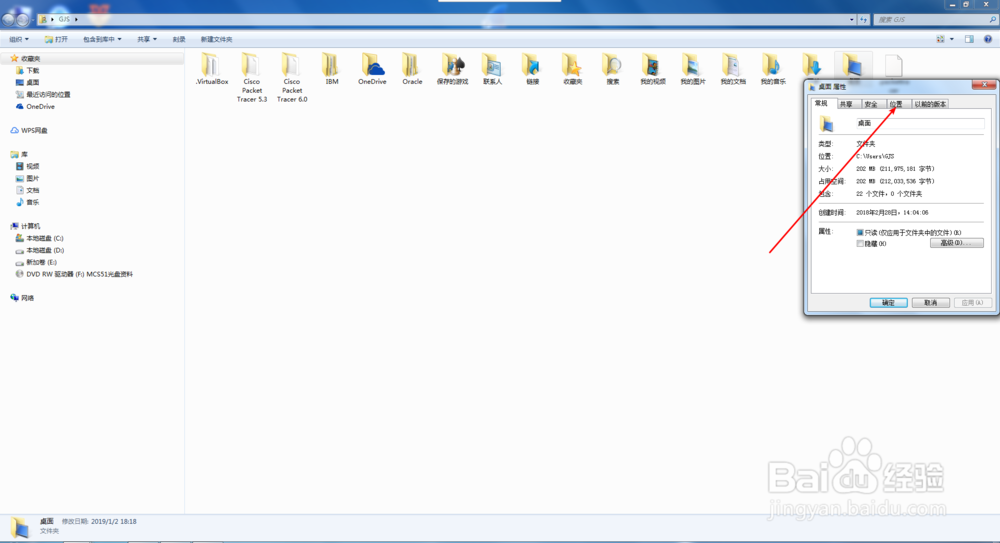Image resolution: width=1000 pixels, height=543 pixels.
Task: Open Cisco Packet Tracer 5.3 folder
Action: [x=252, y=78]
